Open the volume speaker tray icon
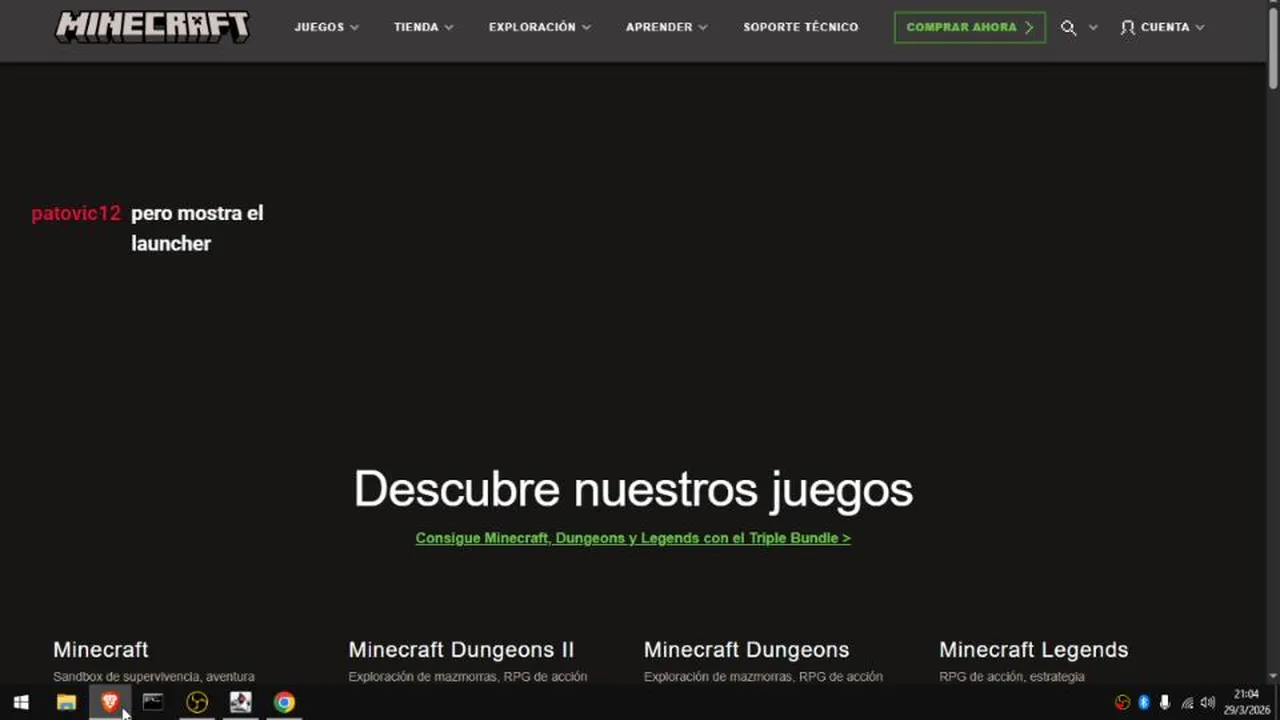 point(1207,703)
